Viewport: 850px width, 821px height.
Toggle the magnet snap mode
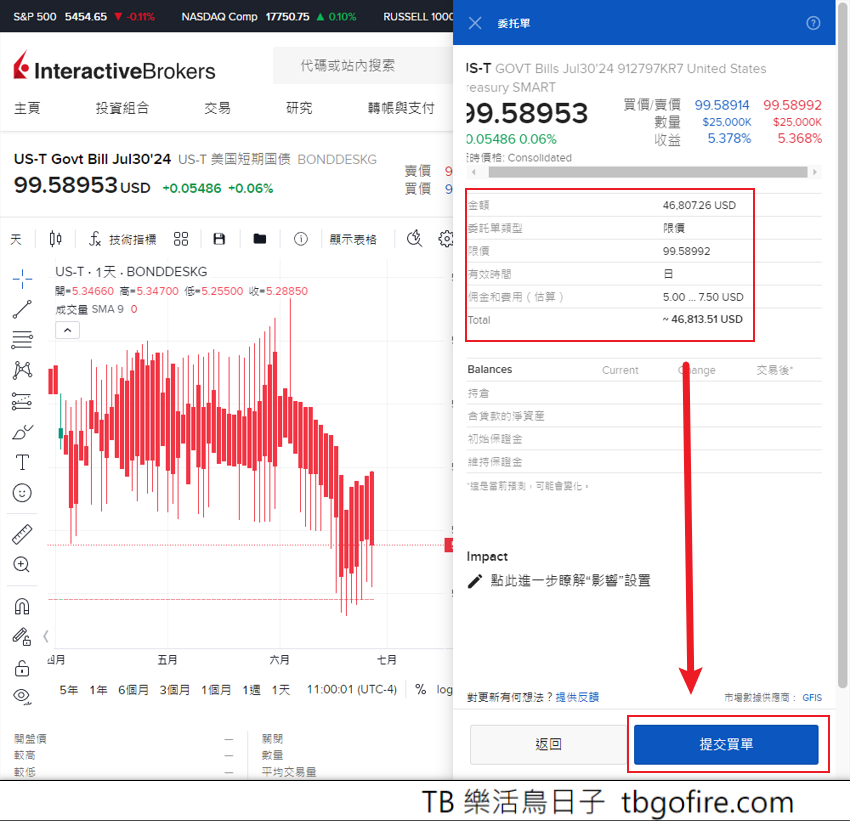[22, 606]
